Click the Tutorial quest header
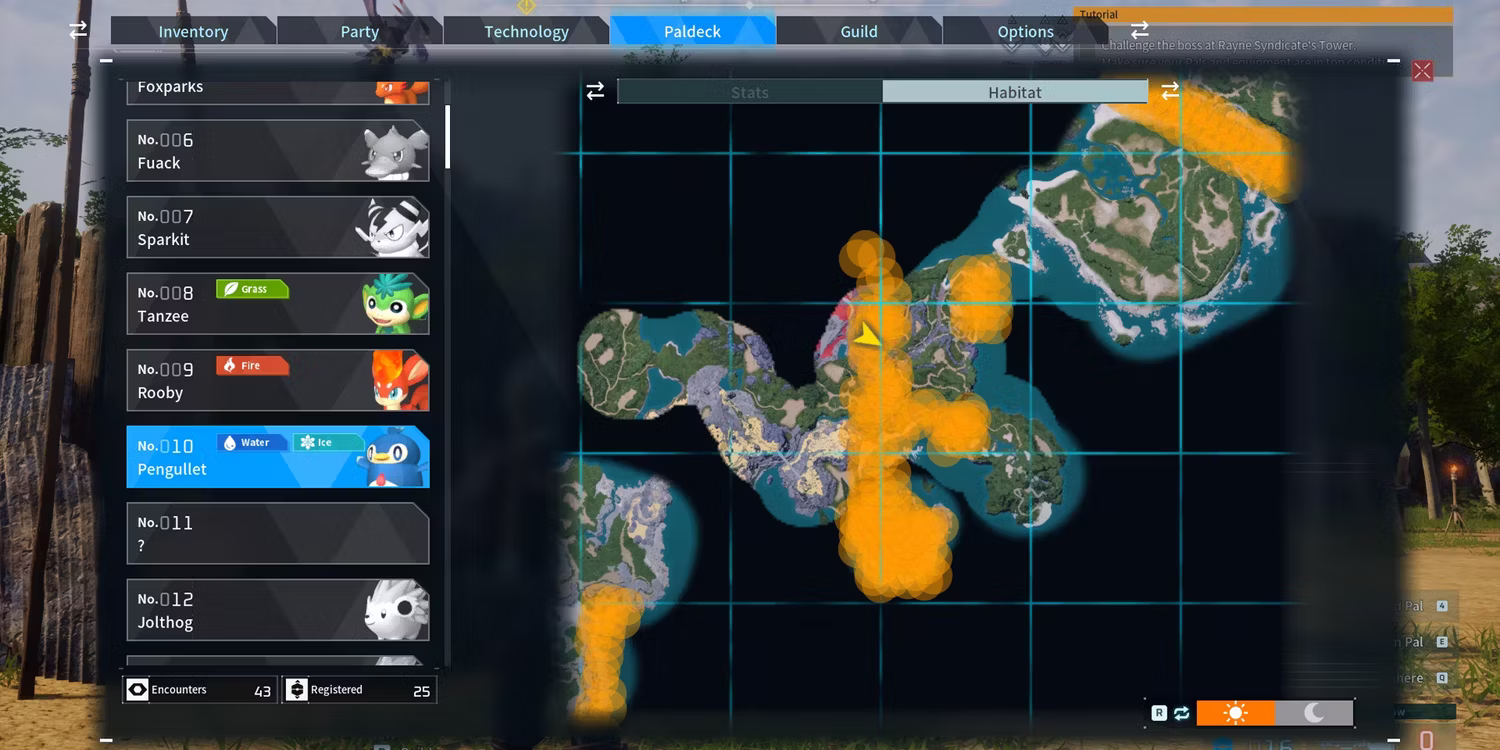This screenshot has width=1500, height=750. click(1263, 15)
